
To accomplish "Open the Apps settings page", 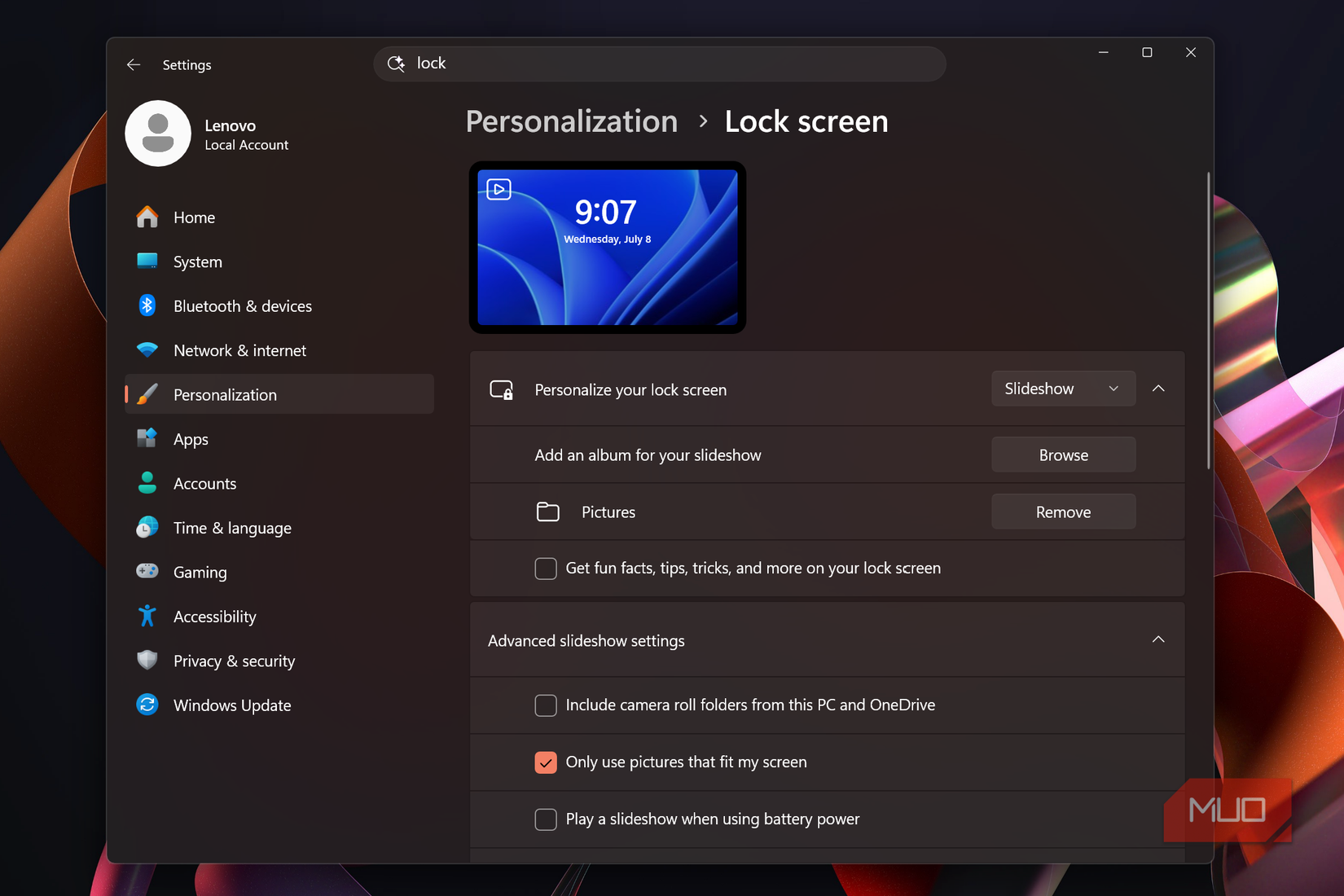I will pos(279,439).
